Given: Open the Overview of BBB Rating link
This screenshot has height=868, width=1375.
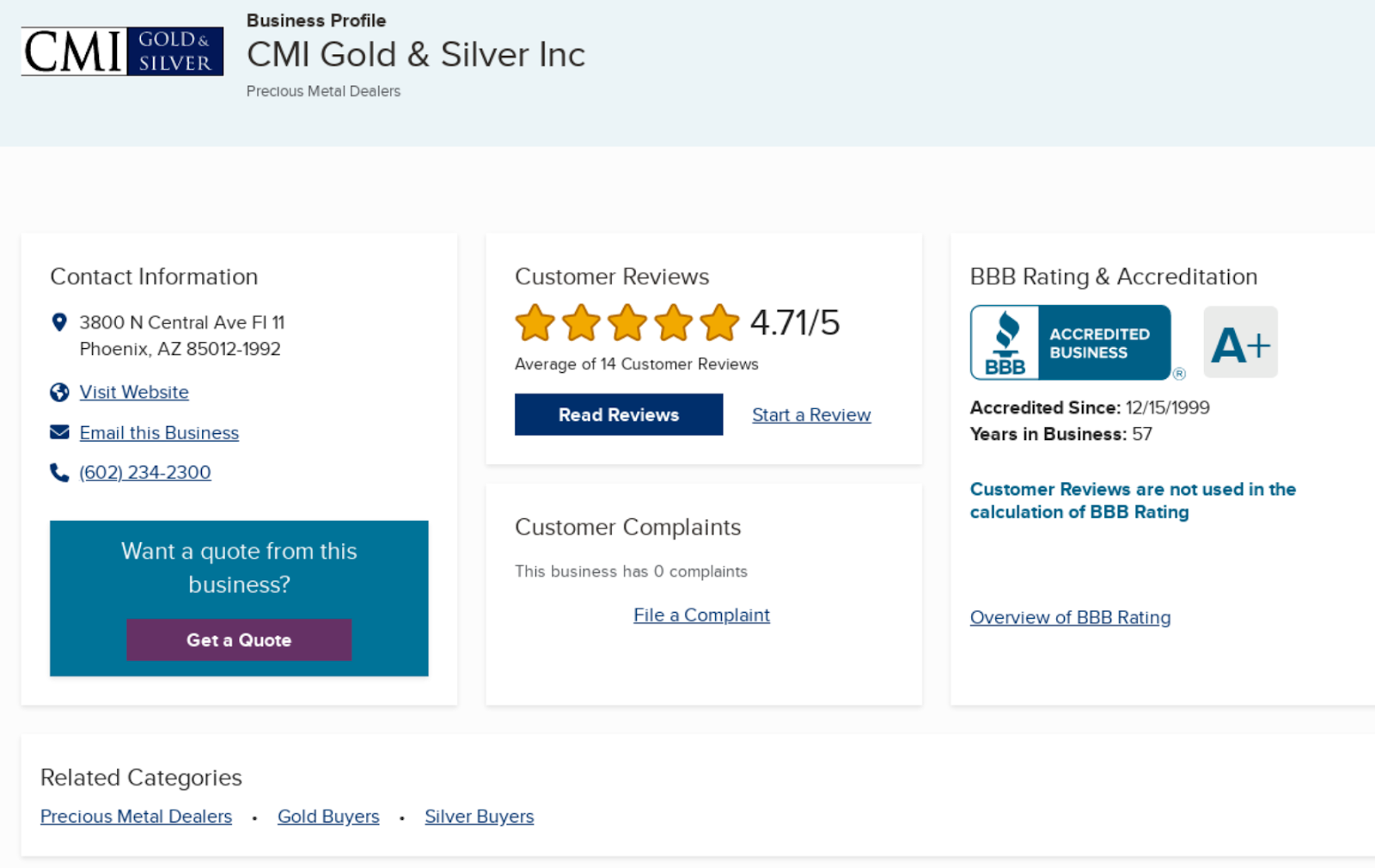Looking at the screenshot, I should tap(1070, 618).
